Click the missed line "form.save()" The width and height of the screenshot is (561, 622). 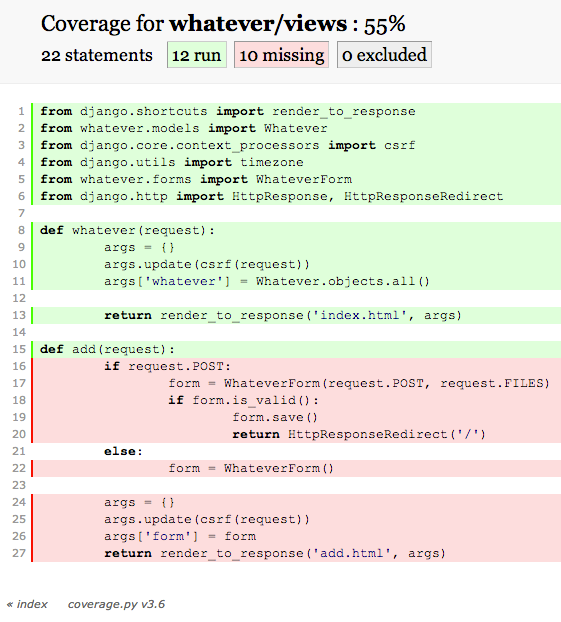[x=296, y=417]
